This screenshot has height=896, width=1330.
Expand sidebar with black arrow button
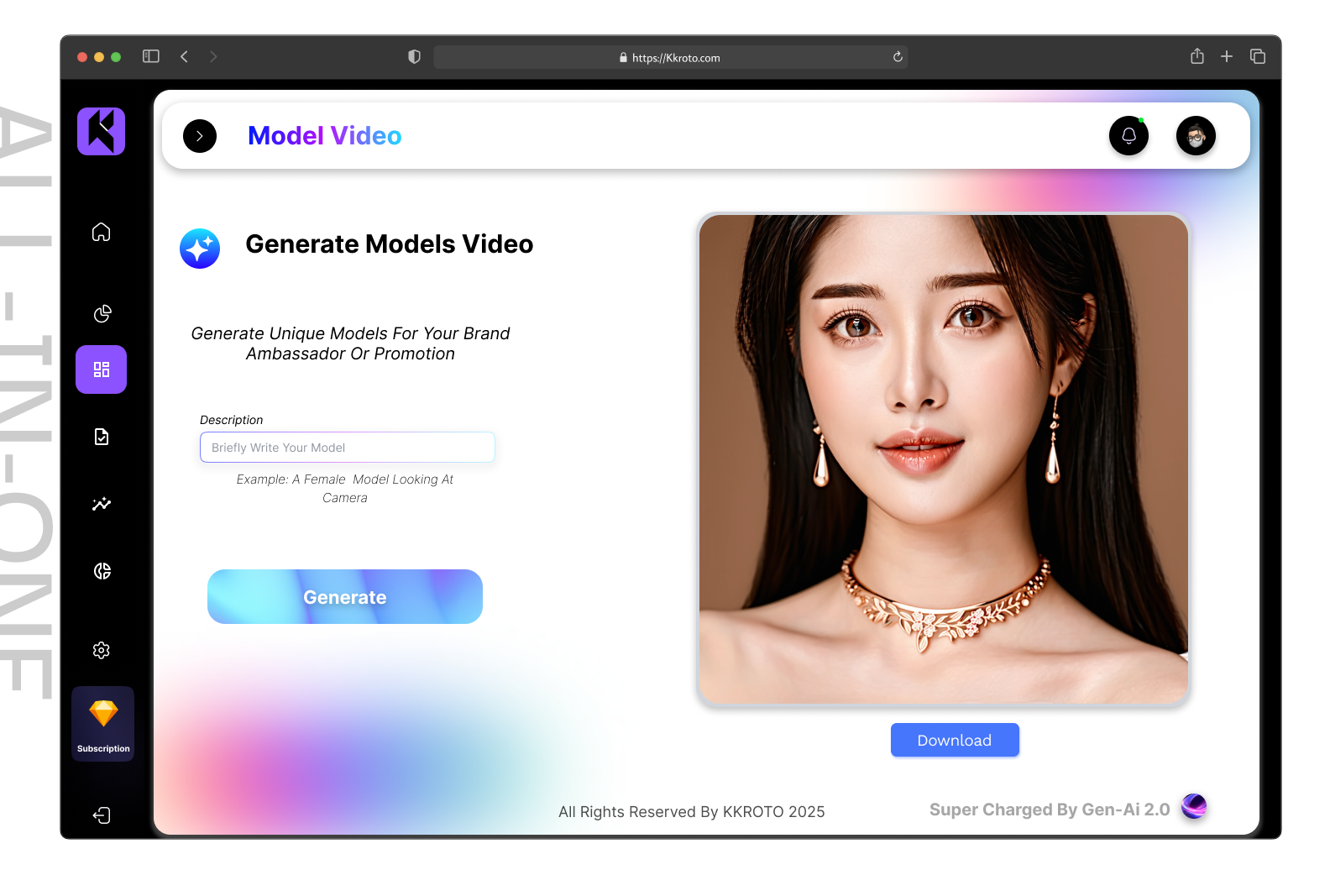200,136
